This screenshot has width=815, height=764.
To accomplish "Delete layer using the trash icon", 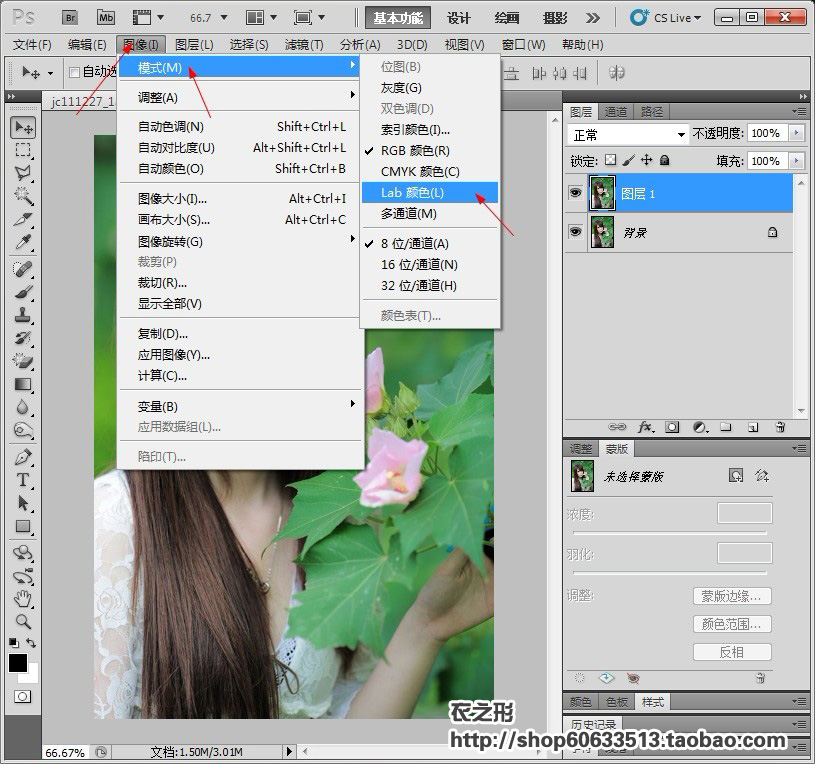I will pos(780,427).
